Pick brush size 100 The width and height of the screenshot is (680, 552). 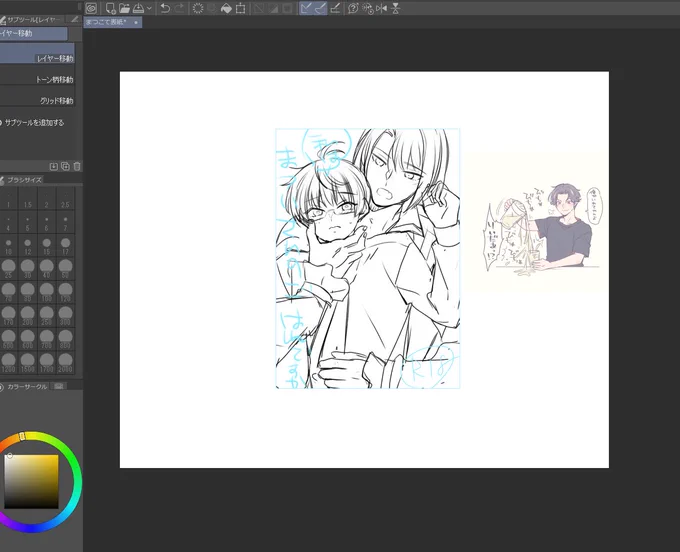pos(46,293)
